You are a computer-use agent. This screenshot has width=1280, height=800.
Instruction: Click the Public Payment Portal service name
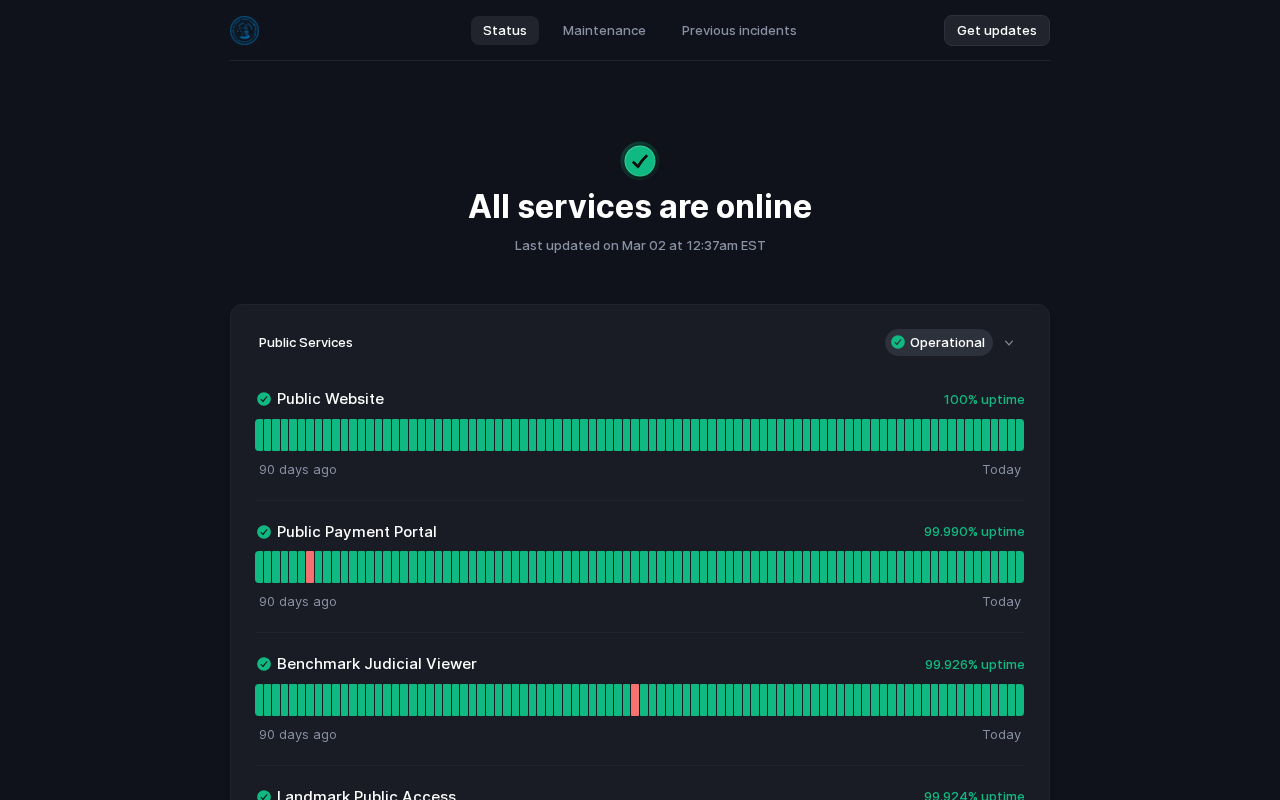(356, 532)
